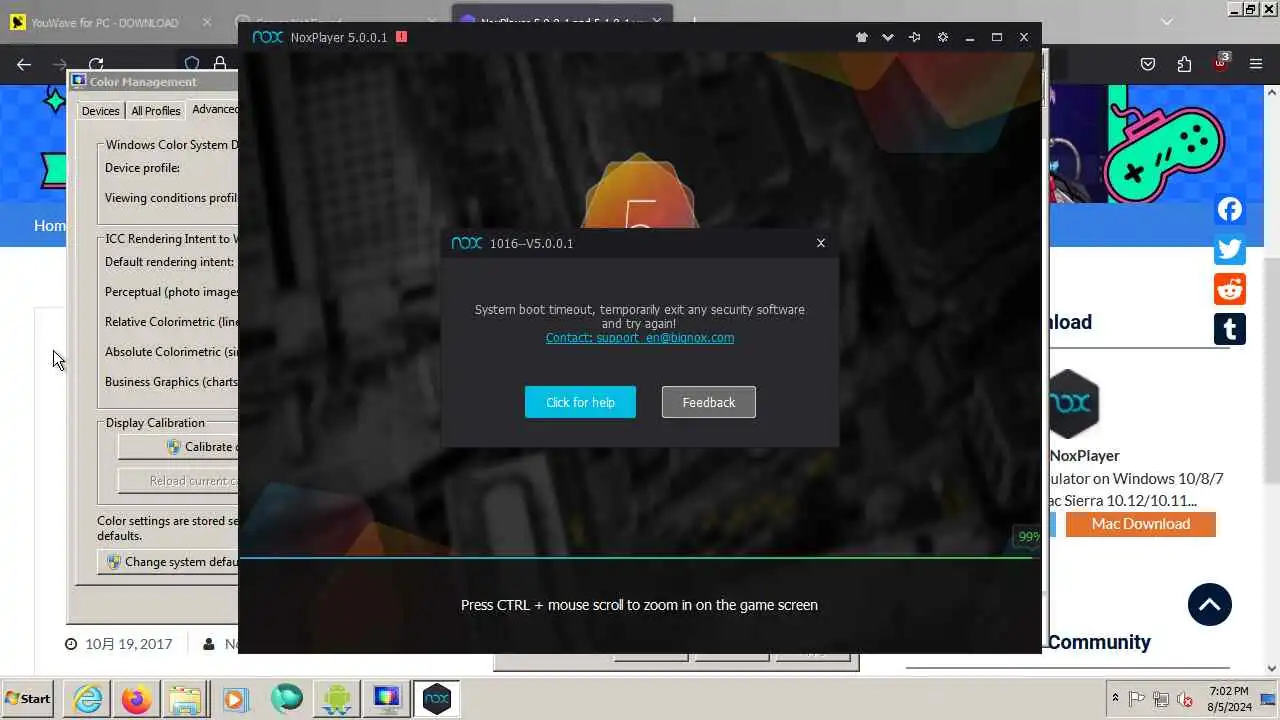Share page via Facebook icon
The image size is (1280, 720).
click(x=1230, y=209)
